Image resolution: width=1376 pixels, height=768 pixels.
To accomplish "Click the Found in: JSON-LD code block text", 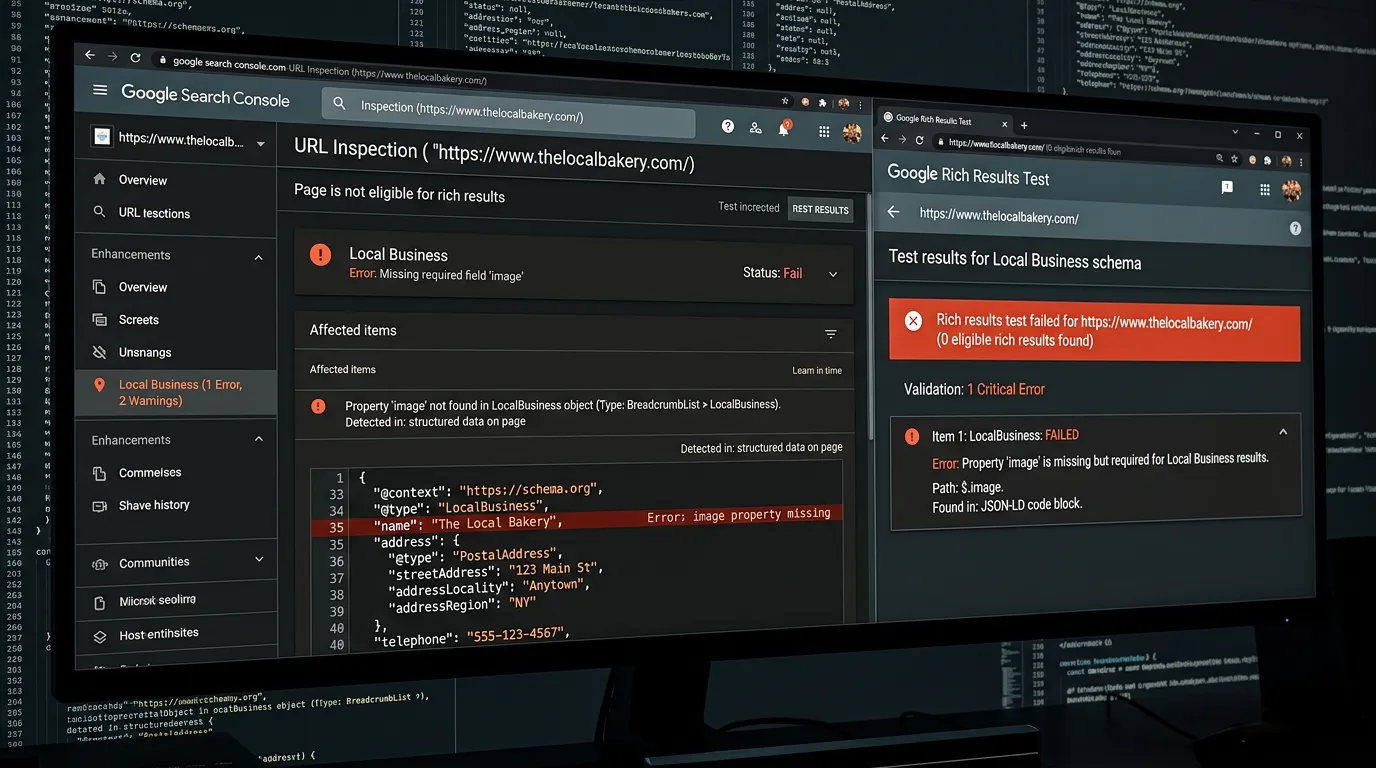I will coord(1008,505).
